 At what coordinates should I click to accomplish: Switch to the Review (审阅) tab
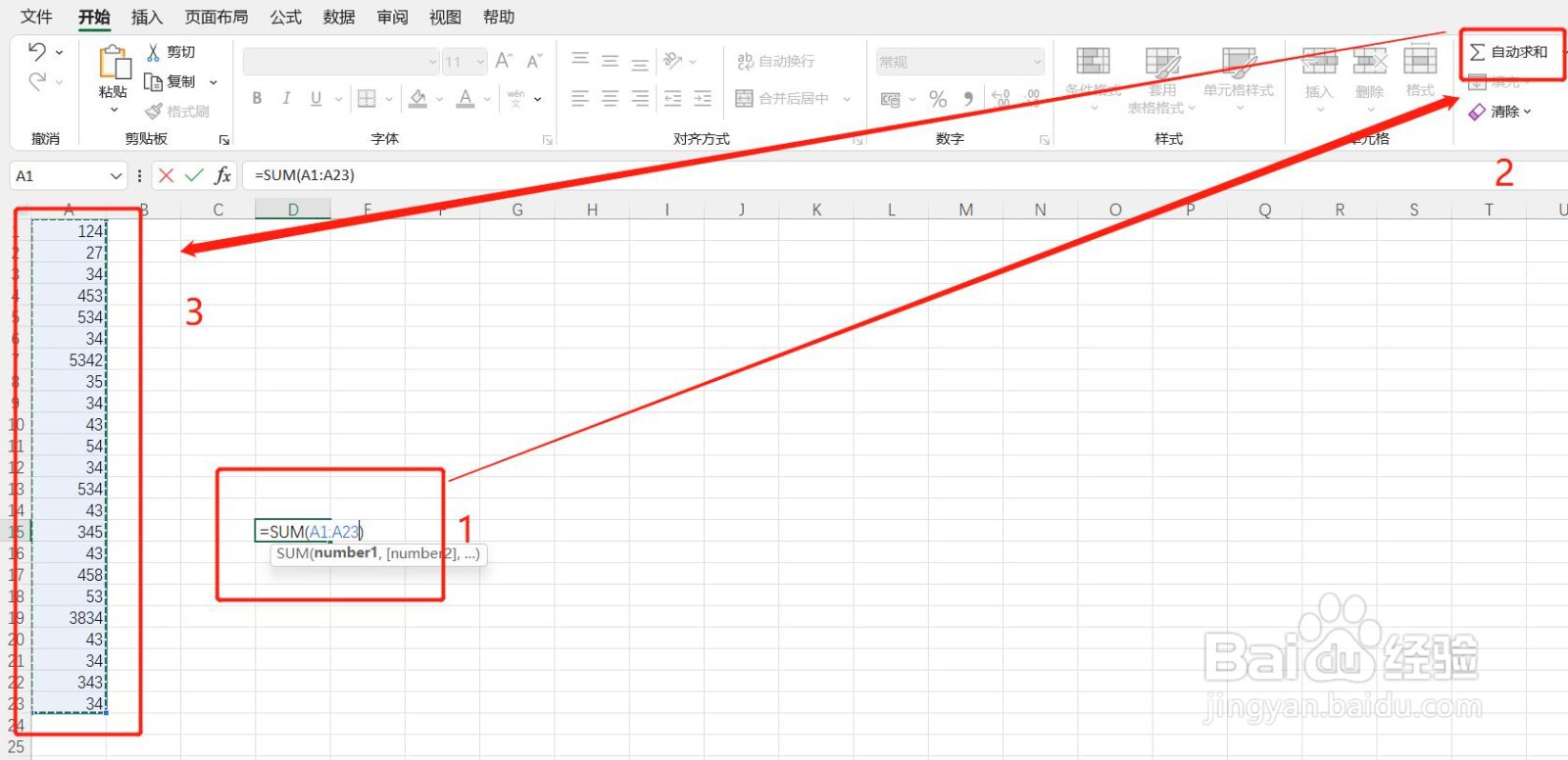pyautogui.click(x=392, y=17)
